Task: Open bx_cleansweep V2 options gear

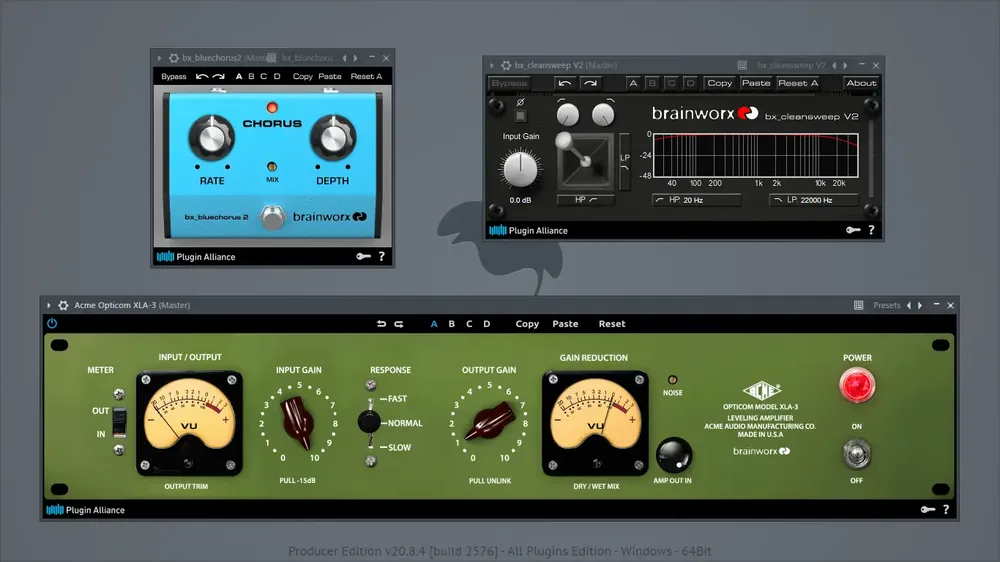Action: (x=506, y=65)
